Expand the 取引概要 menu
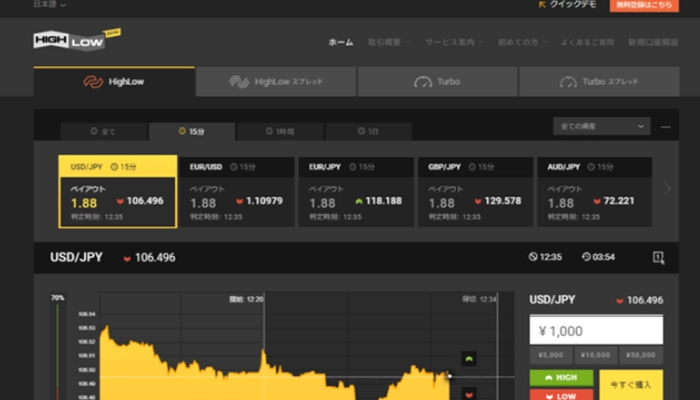This screenshot has height=400, width=700. click(388, 42)
